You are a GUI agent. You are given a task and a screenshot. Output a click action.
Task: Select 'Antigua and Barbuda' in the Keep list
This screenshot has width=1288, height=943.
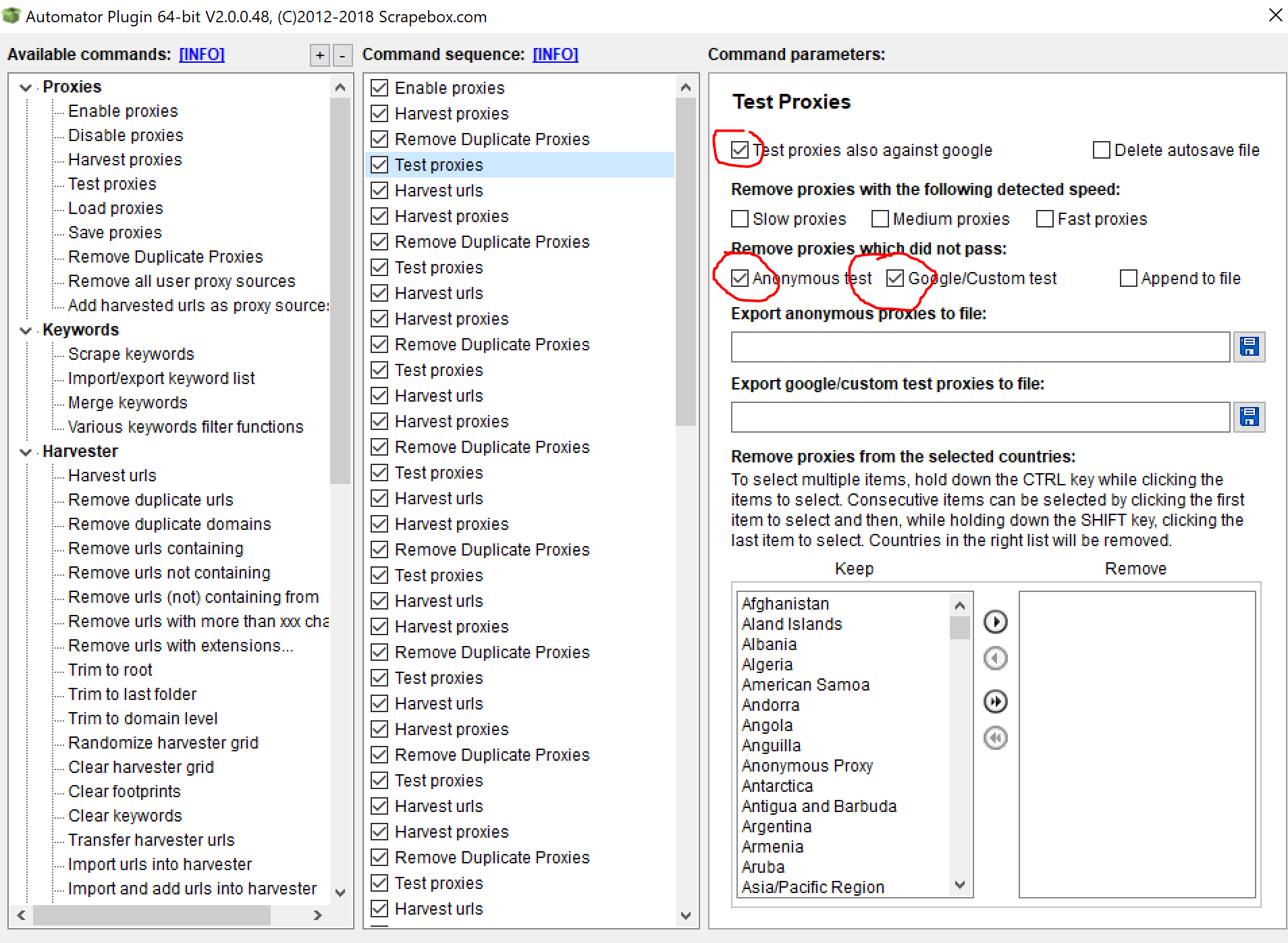pos(819,806)
